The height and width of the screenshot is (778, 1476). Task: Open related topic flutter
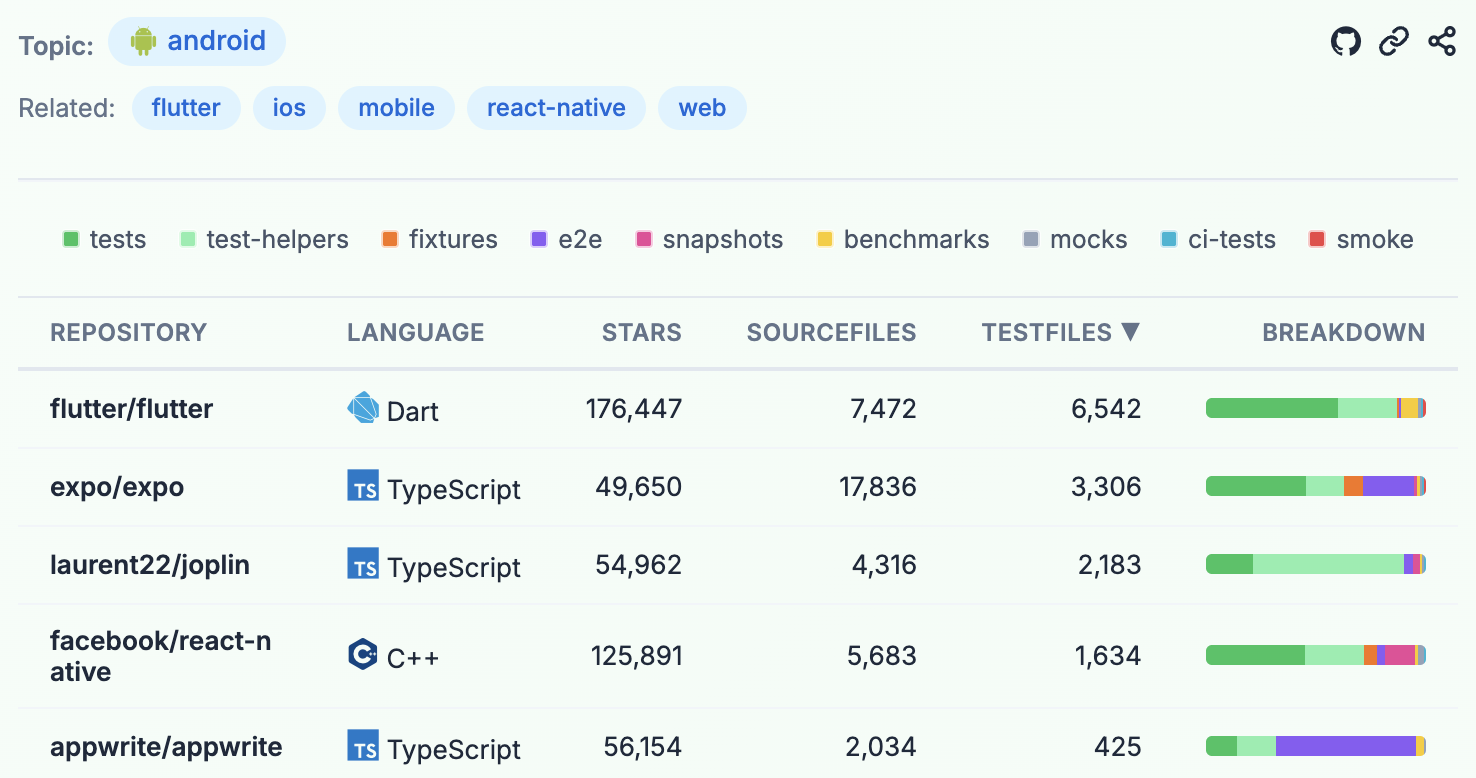click(x=186, y=108)
